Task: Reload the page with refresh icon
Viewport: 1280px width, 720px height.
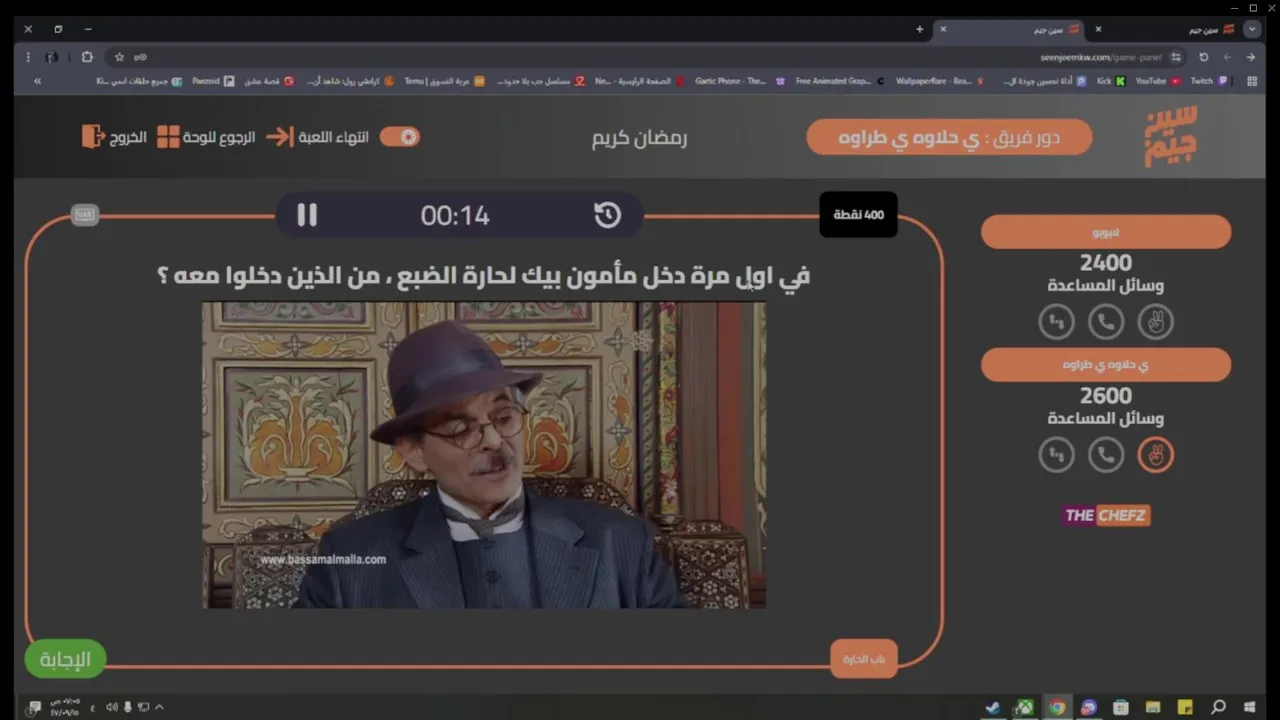Action: [1204, 57]
